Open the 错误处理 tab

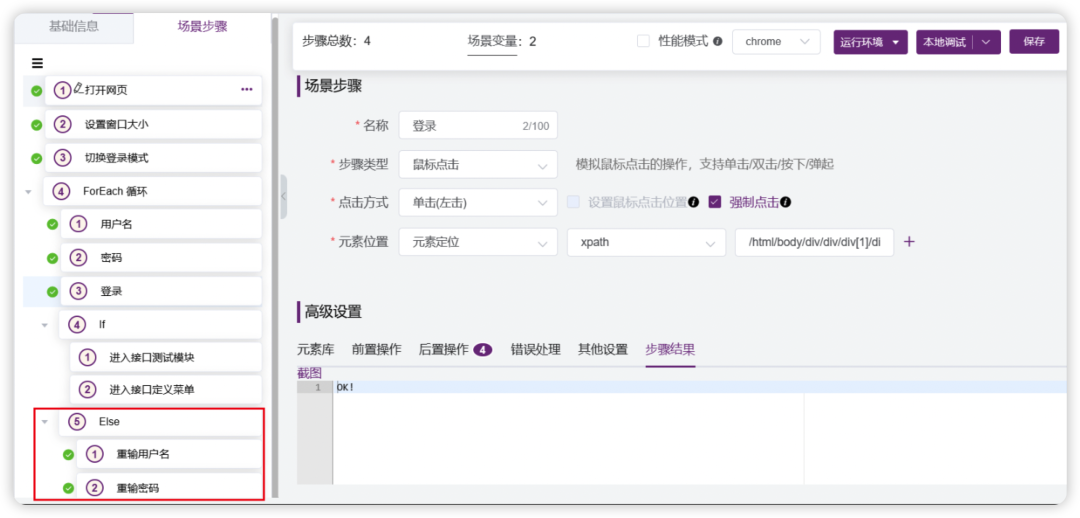tap(535, 349)
